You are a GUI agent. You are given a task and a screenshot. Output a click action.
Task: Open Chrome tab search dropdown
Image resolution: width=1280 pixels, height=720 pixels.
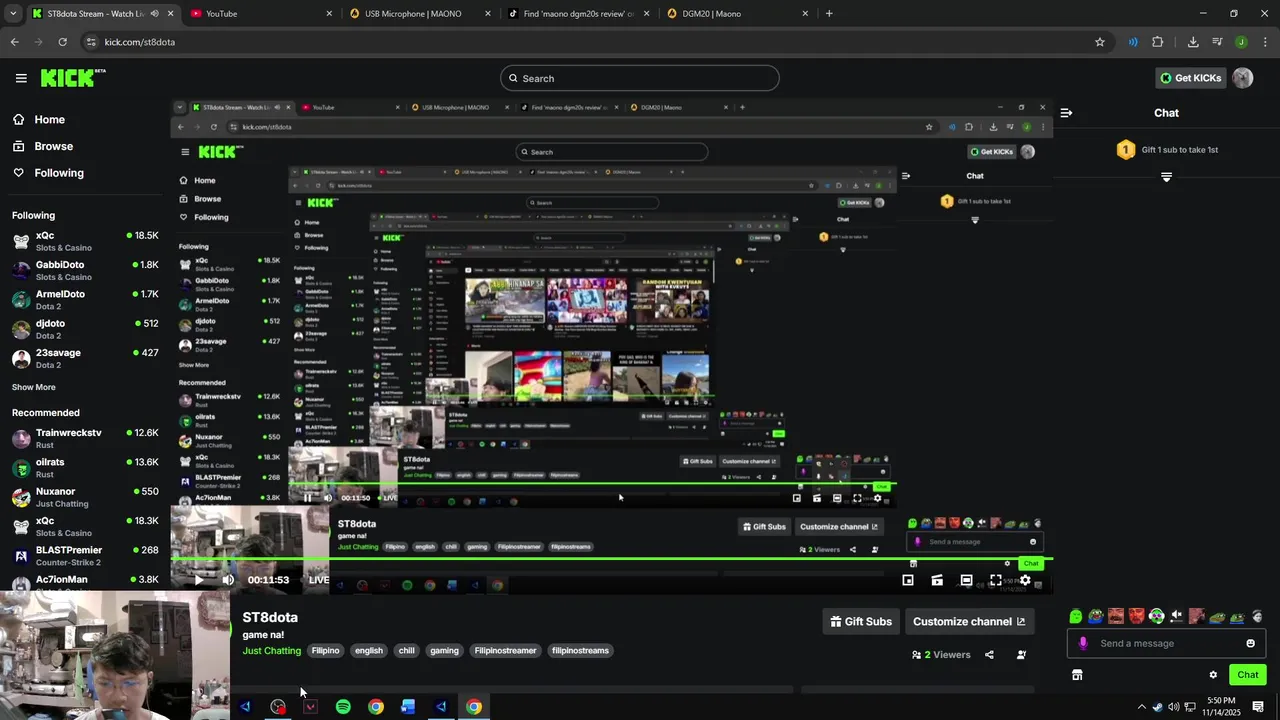(13, 14)
